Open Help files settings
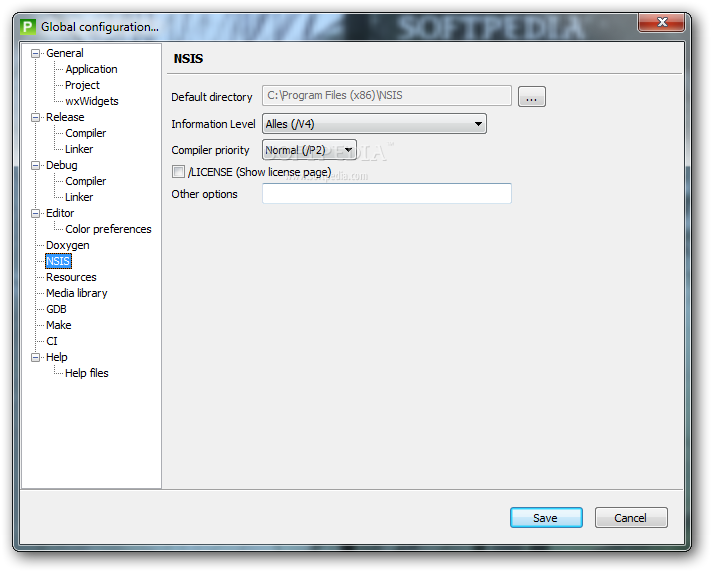 (87, 373)
